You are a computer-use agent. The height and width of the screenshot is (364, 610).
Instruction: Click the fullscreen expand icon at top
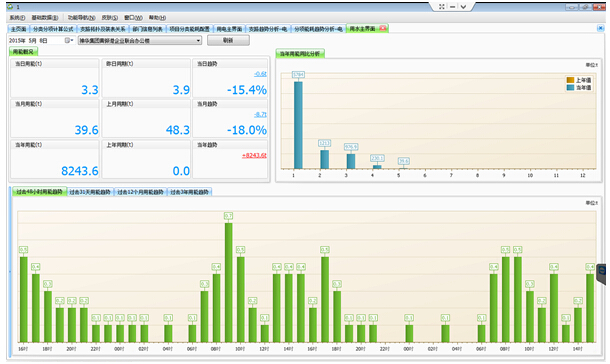tap(442, 7)
